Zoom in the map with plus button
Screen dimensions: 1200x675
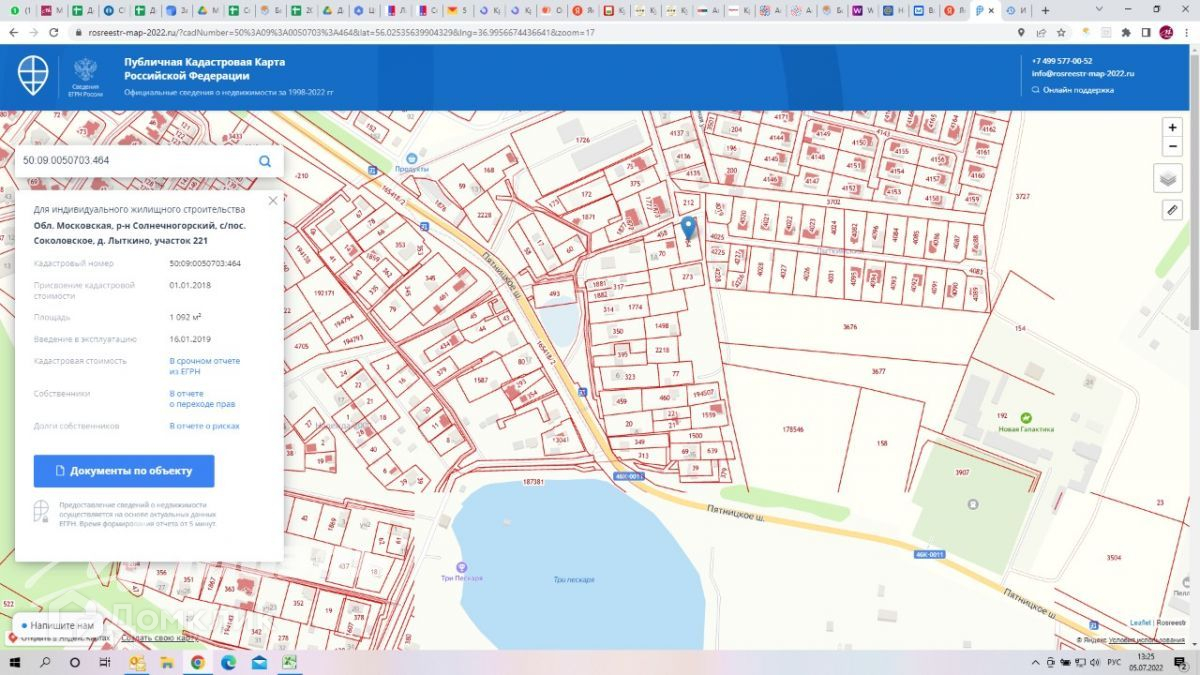1172,128
